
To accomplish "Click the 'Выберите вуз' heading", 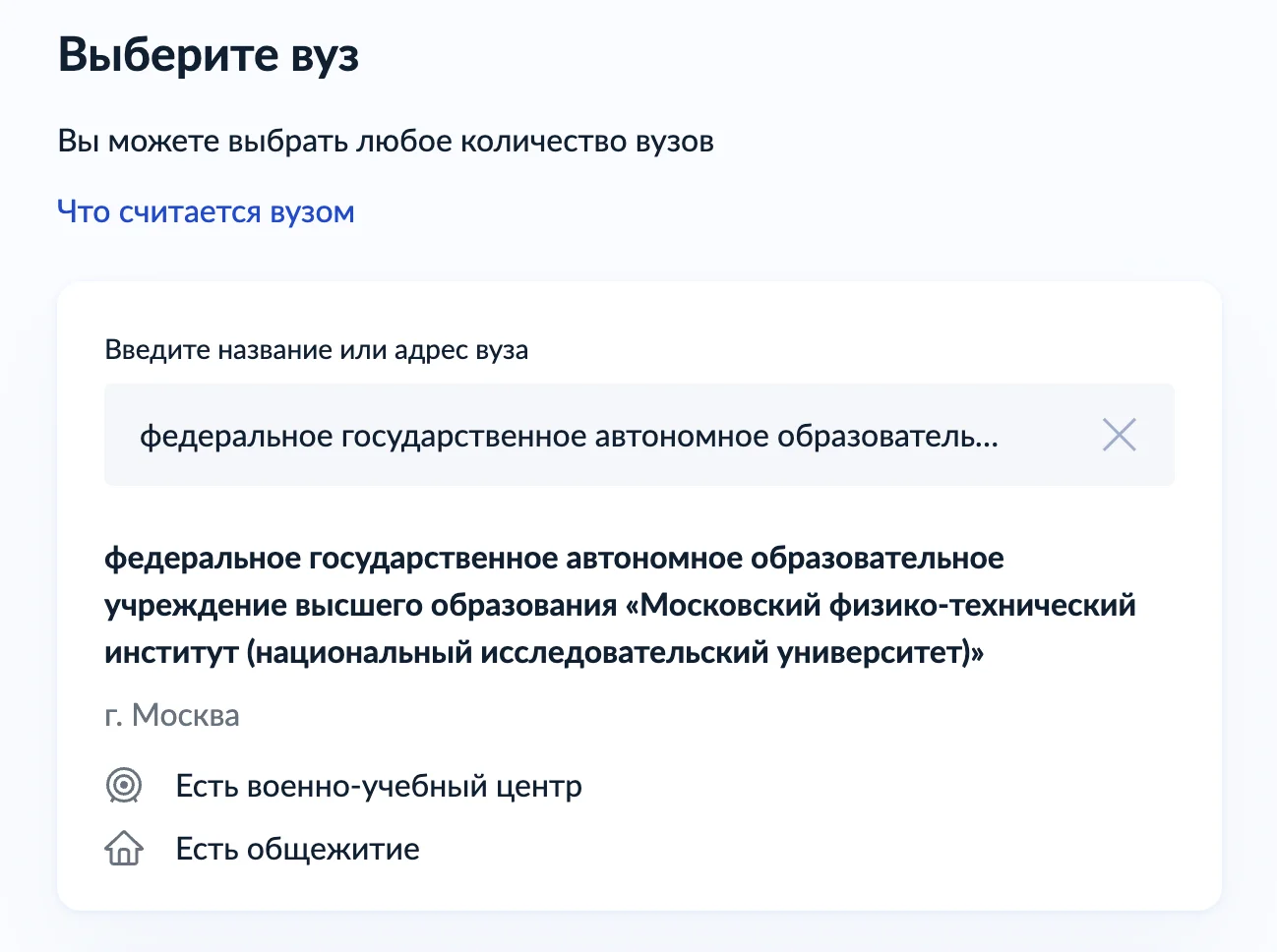I will coord(209,54).
